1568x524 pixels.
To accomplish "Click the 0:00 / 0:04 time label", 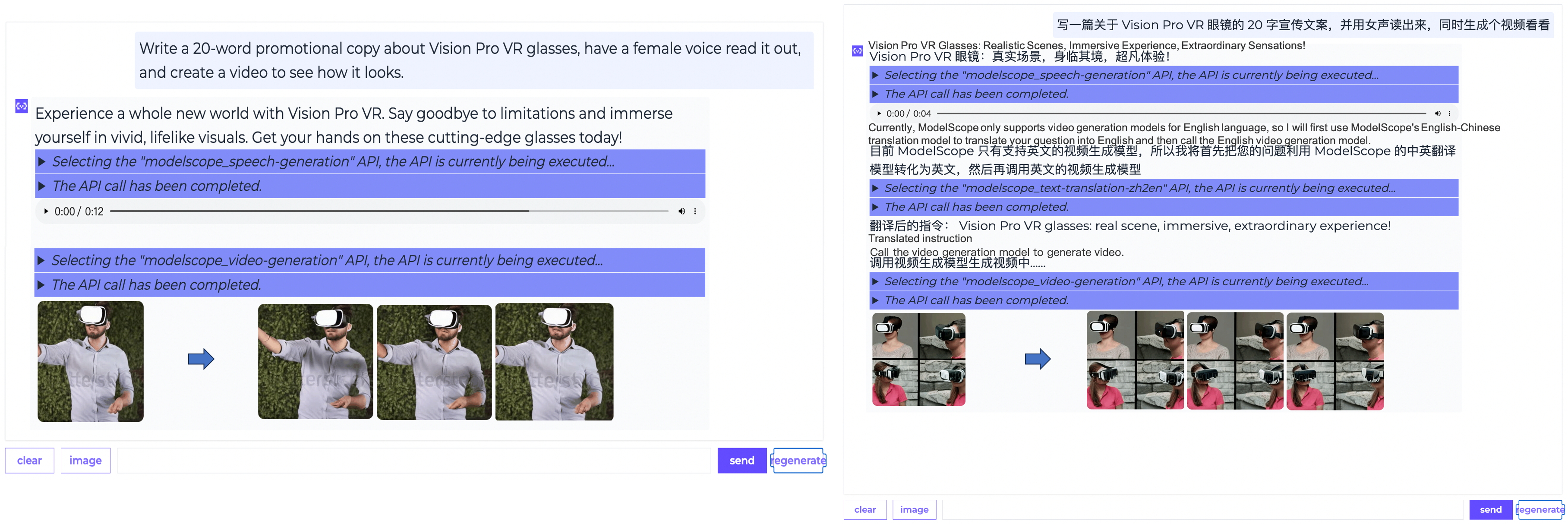I will pos(909,113).
